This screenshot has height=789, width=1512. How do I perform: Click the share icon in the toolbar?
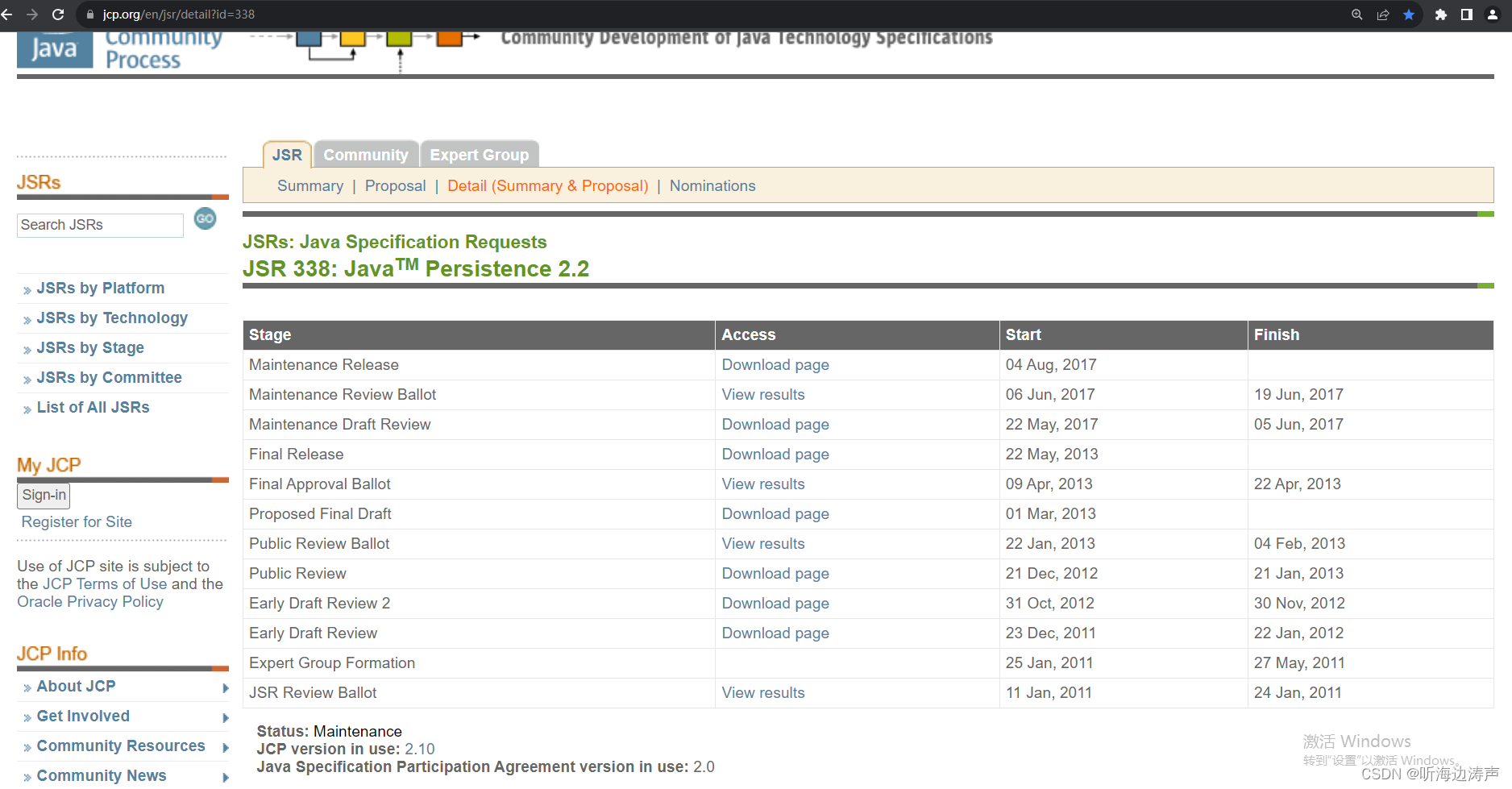[x=1384, y=15]
